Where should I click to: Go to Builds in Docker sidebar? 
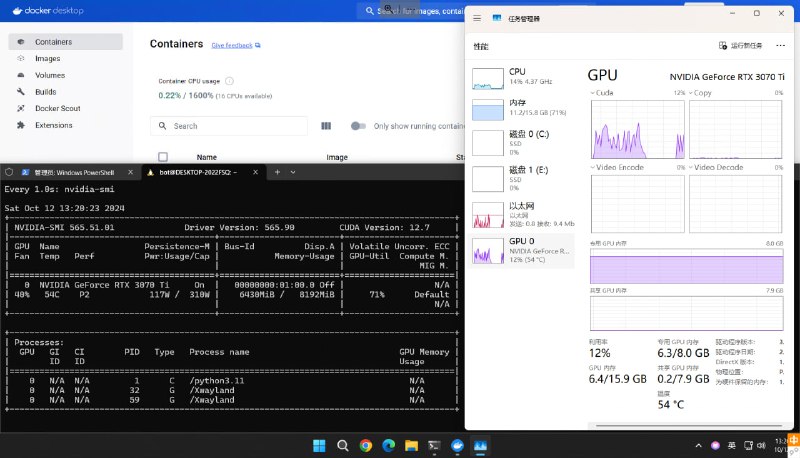(45, 92)
